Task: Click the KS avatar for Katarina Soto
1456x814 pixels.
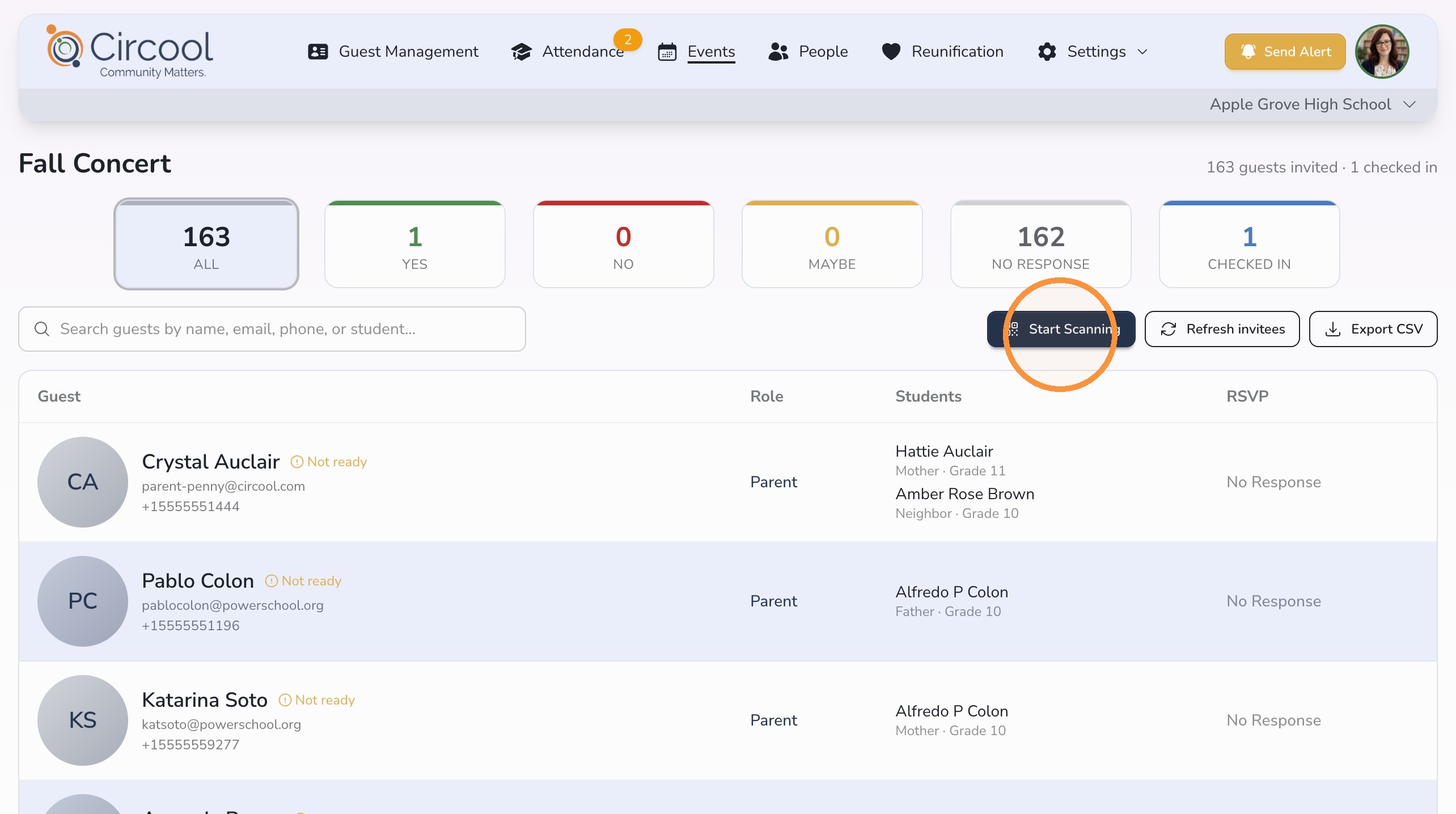Action: click(83, 720)
